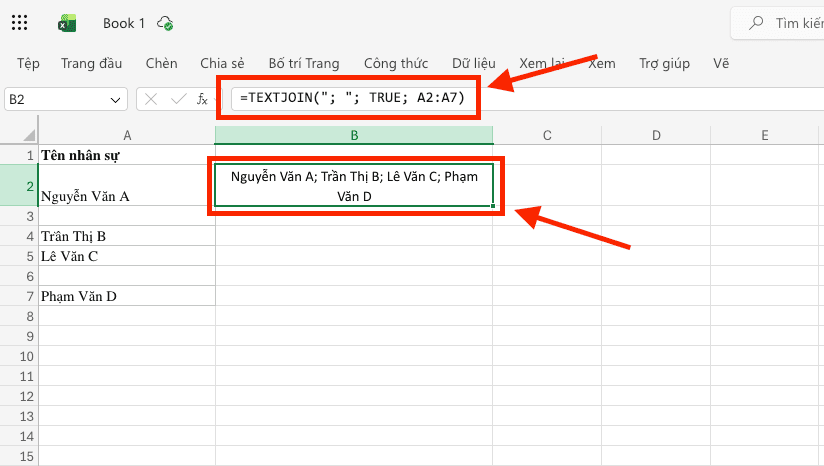Click cell containing Lê Văn C
824x466 pixels.
click(x=127, y=256)
